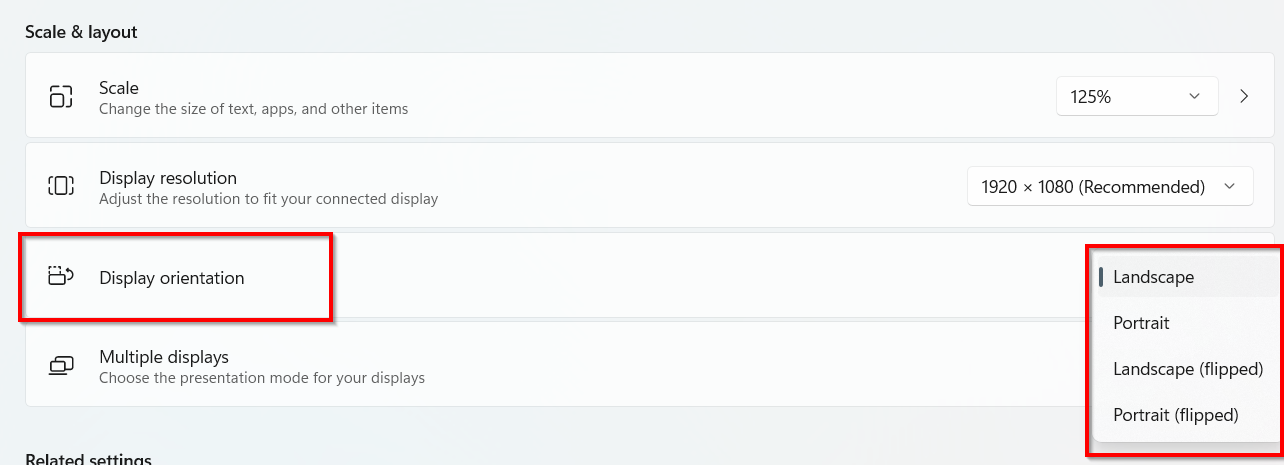Select the Landscape orientation option
The height and width of the screenshot is (465, 1284).
point(1153,277)
